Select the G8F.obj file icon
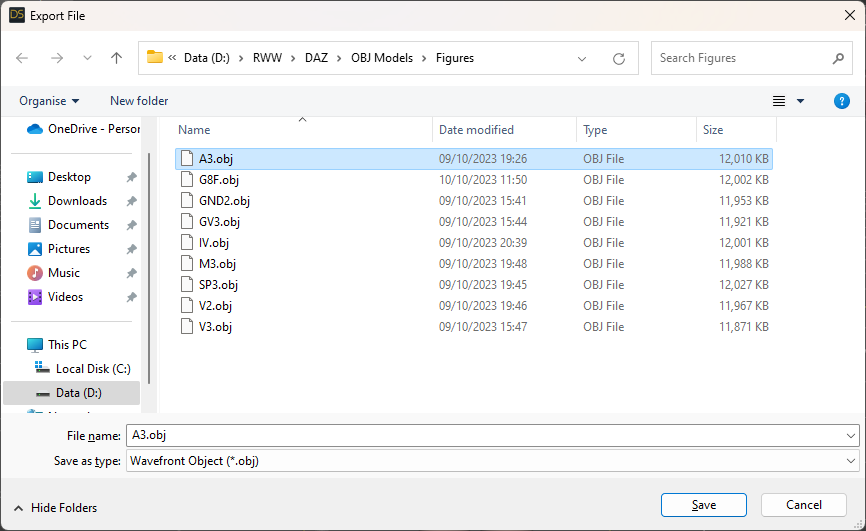This screenshot has height=531, width=866. click(186, 180)
